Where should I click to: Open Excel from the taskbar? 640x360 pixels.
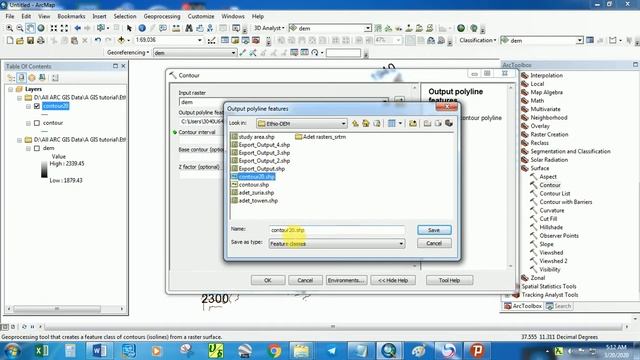pyautogui.click(x=42, y=351)
